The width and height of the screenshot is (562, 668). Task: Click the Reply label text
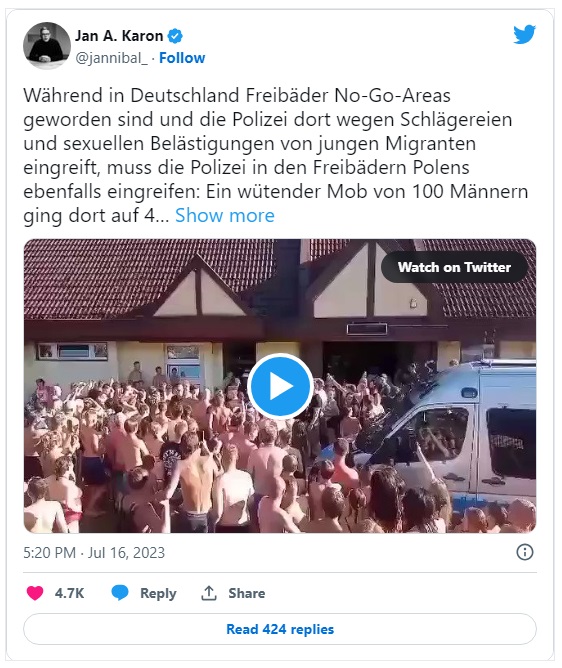(158, 593)
